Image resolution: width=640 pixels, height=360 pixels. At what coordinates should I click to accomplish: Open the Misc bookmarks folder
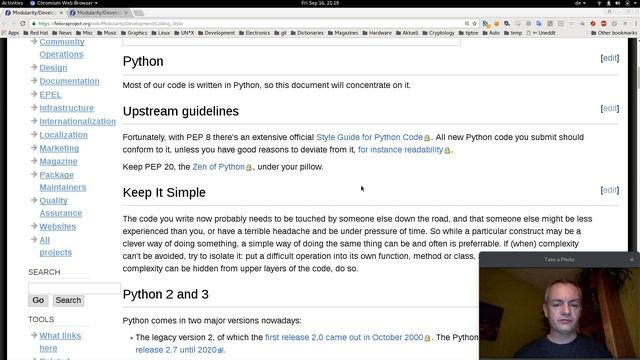tap(84, 33)
